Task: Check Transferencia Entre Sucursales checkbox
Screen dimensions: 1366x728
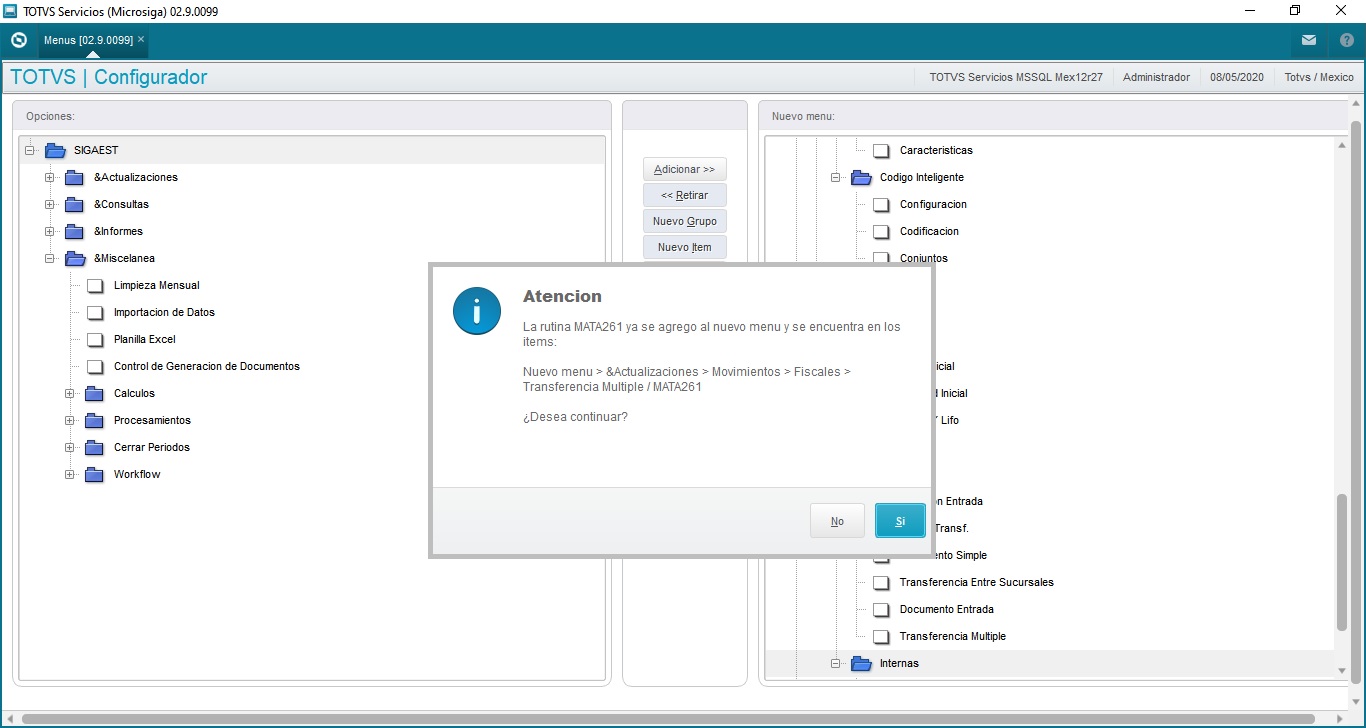Action: pos(881,582)
